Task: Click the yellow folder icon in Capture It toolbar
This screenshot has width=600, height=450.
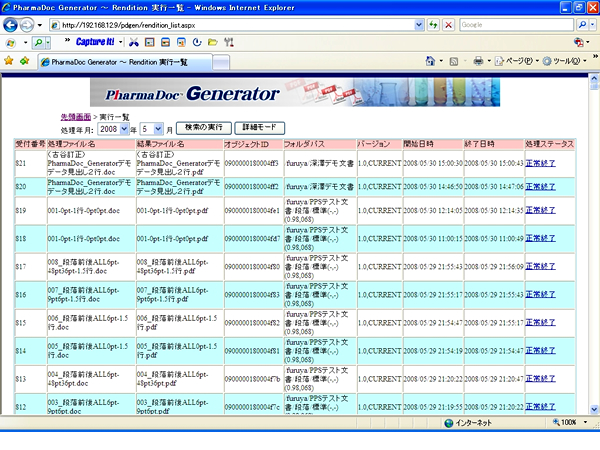Action: 213,42
